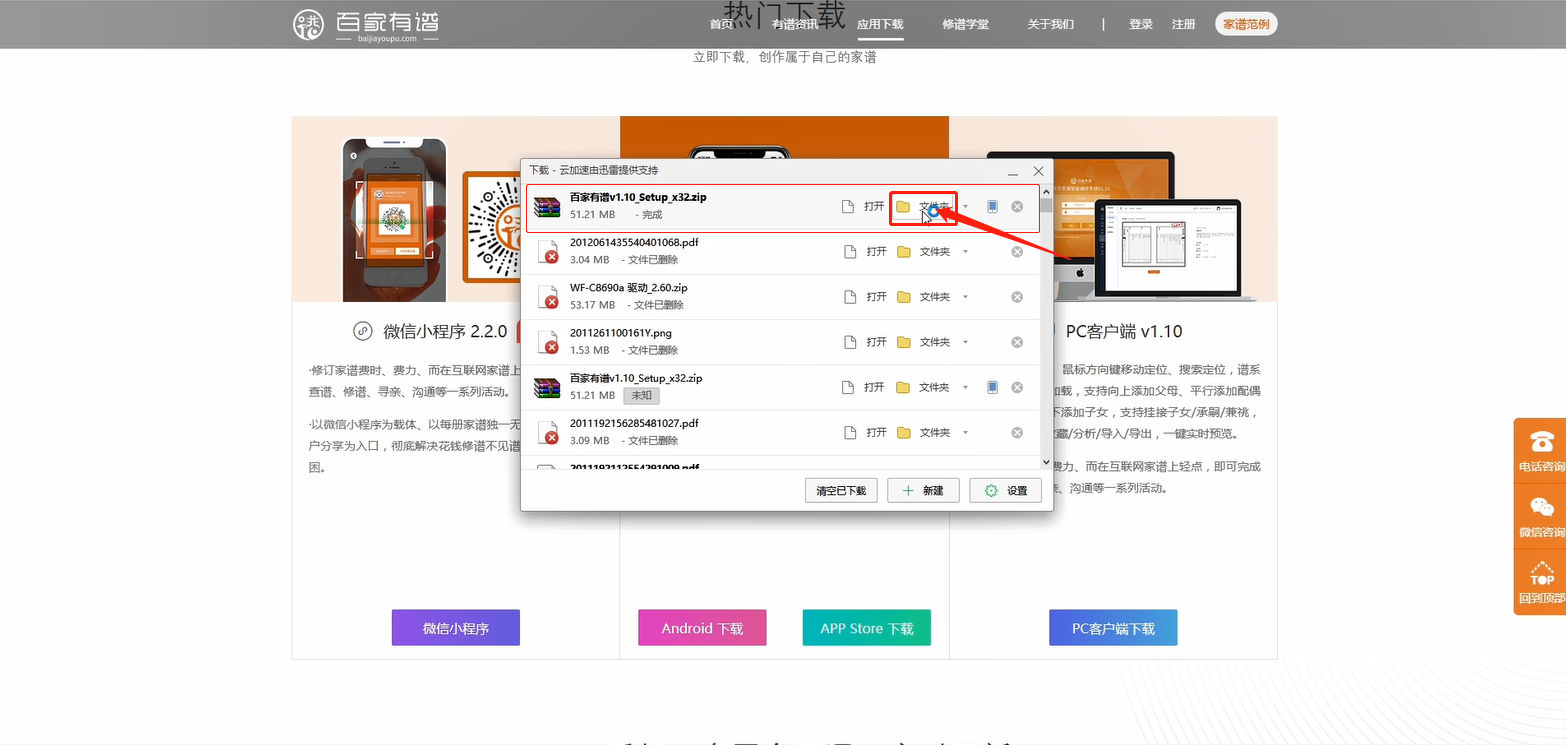Show folder for 2012061435540401068.pdf
1566x745 pixels.
pos(923,252)
